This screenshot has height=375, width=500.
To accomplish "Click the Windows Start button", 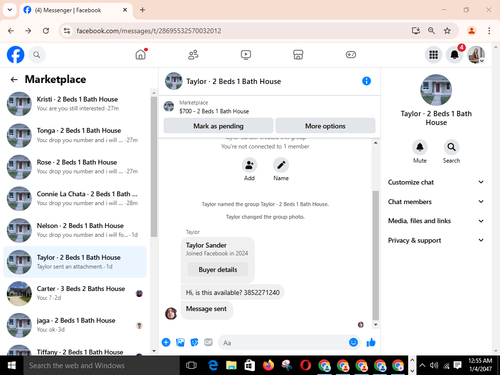I will click(12, 365).
